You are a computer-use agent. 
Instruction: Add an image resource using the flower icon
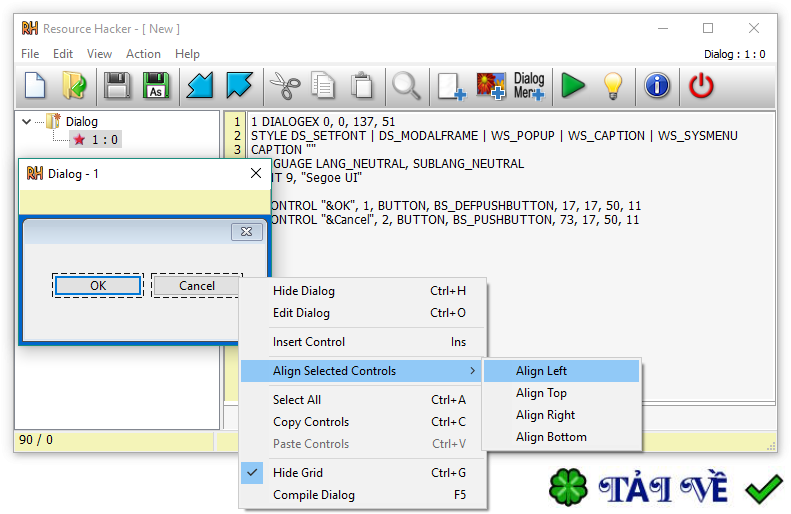click(x=491, y=86)
